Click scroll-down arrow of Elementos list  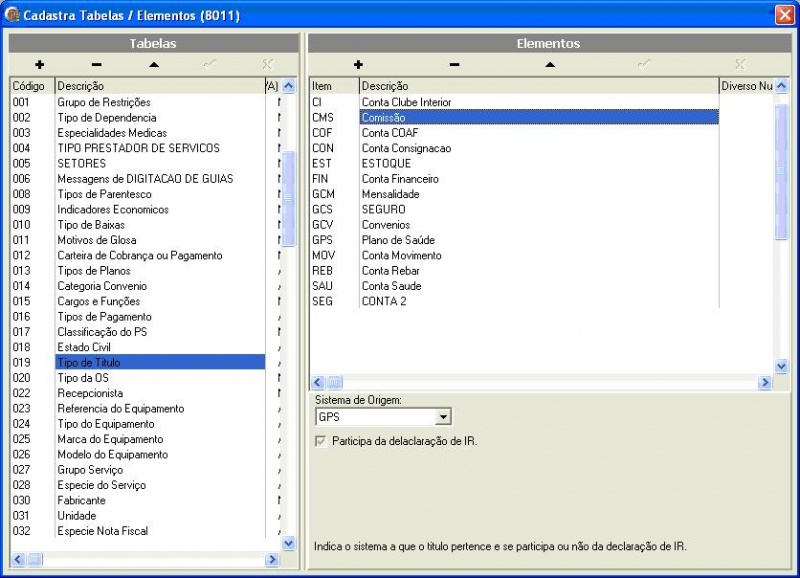click(x=781, y=365)
